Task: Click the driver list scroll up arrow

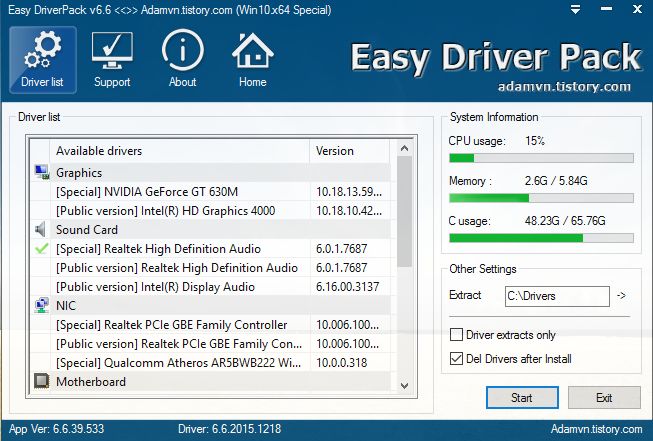Action: 404,148
